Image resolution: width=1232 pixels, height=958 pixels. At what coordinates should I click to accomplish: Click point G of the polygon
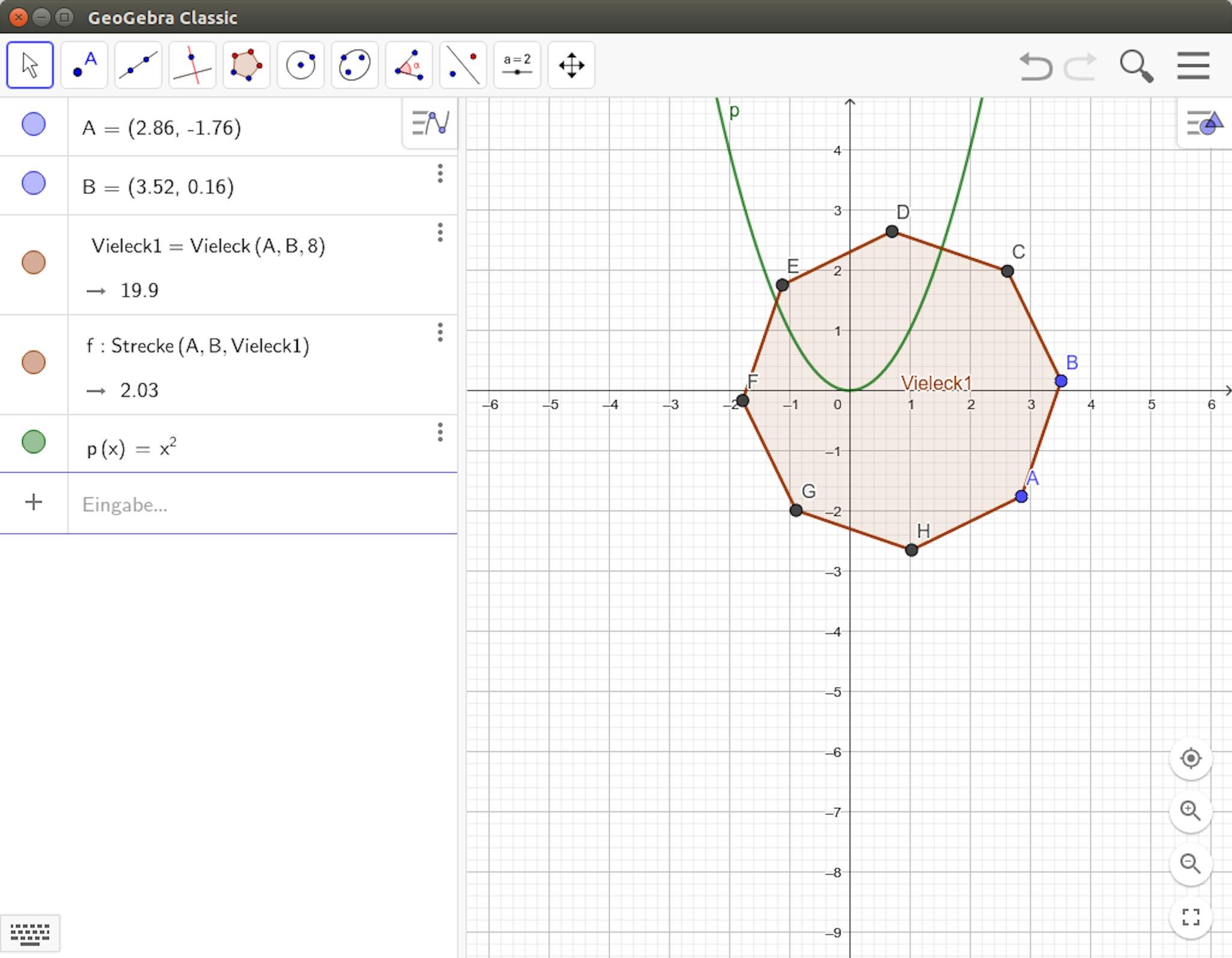(796, 510)
